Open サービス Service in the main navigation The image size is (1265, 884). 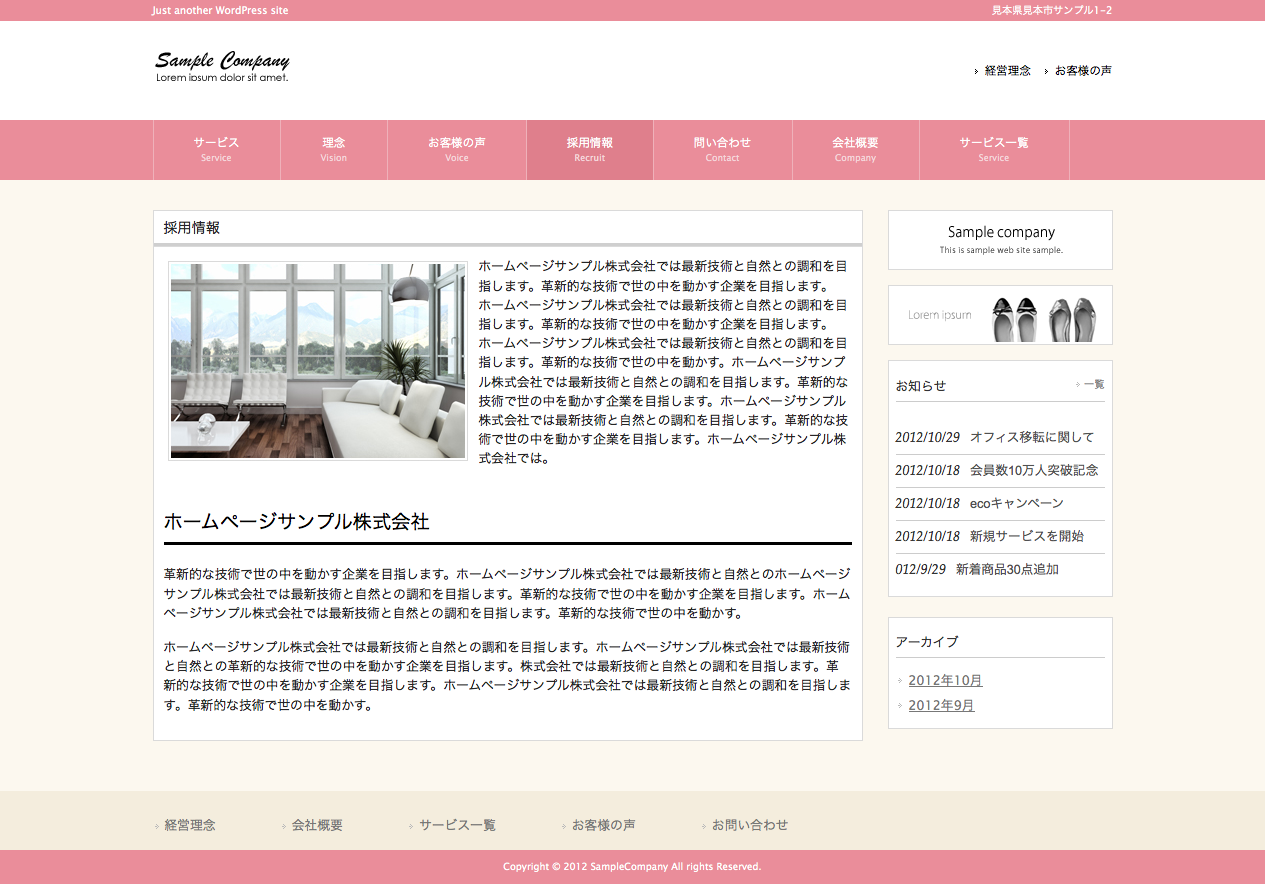[216, 150]
